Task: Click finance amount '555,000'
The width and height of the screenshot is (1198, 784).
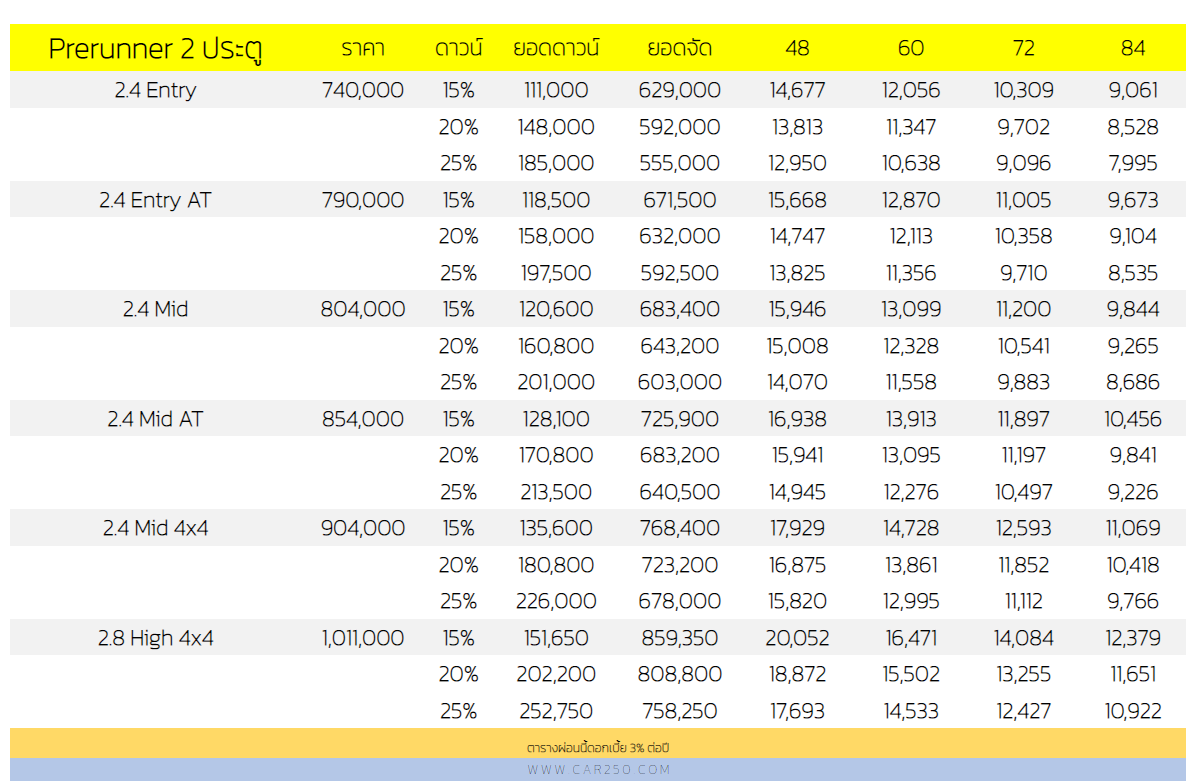Action: click(x=679, y=164)
